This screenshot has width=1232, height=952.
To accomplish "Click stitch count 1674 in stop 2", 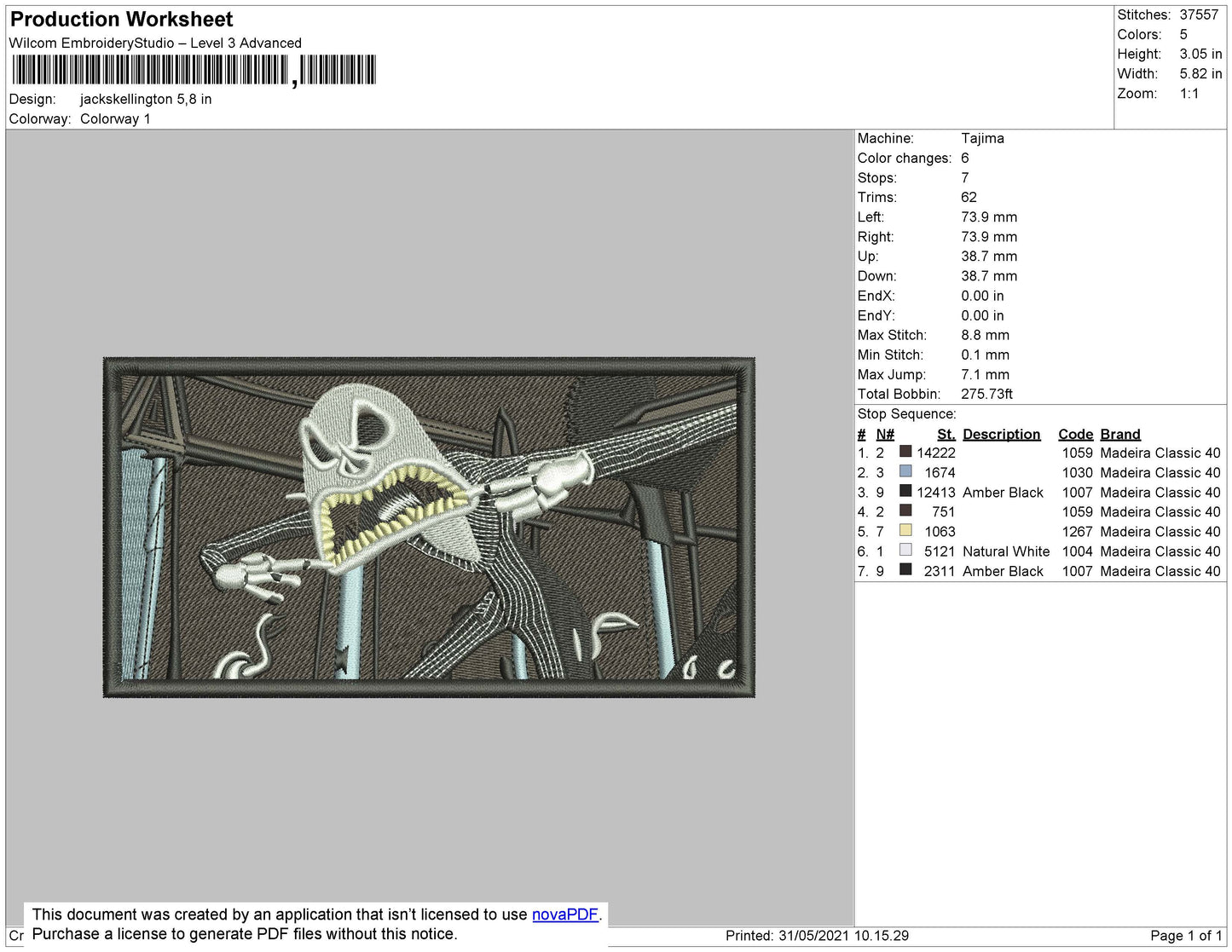I will pos(940,473).
